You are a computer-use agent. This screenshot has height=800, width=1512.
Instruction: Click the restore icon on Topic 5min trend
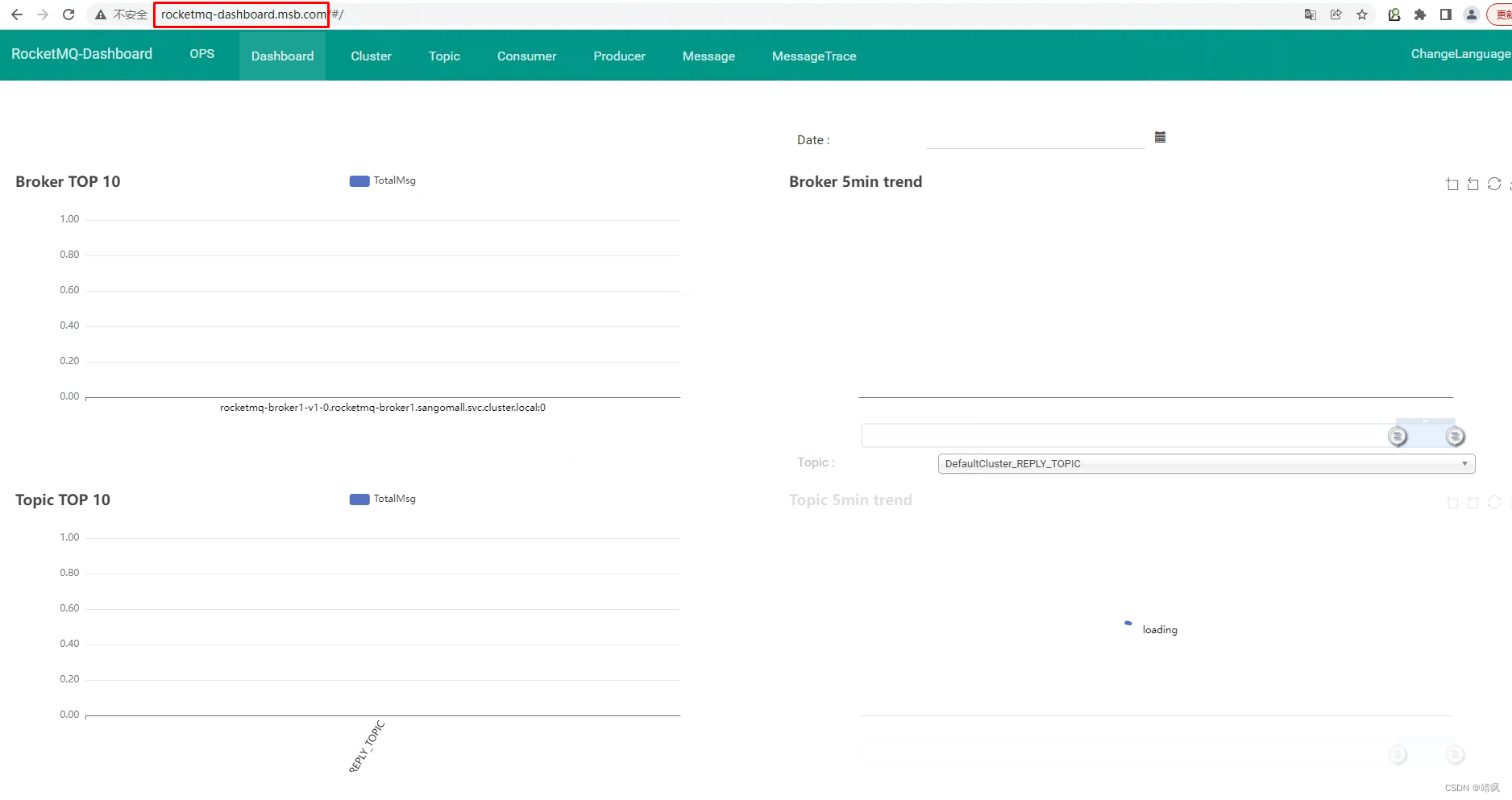(x=1494, y=502)
